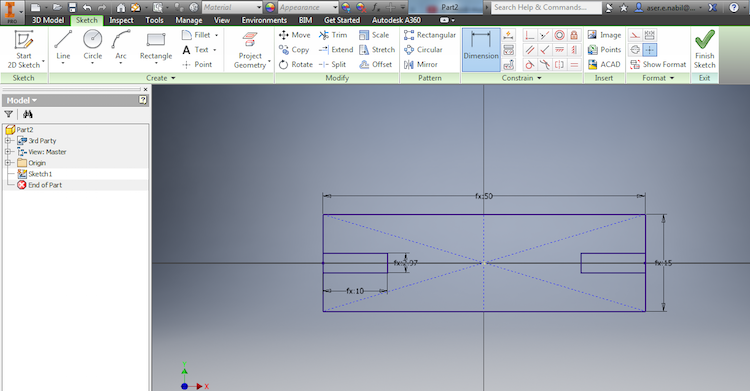Choose the Extend tool
The image size is (750, 391).
pyautogui.click(x=336, y=50)
